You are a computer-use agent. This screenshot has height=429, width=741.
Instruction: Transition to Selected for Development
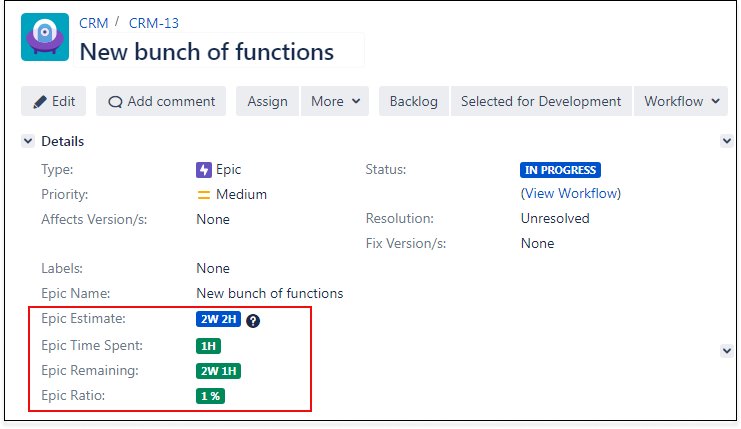(541, 101)
